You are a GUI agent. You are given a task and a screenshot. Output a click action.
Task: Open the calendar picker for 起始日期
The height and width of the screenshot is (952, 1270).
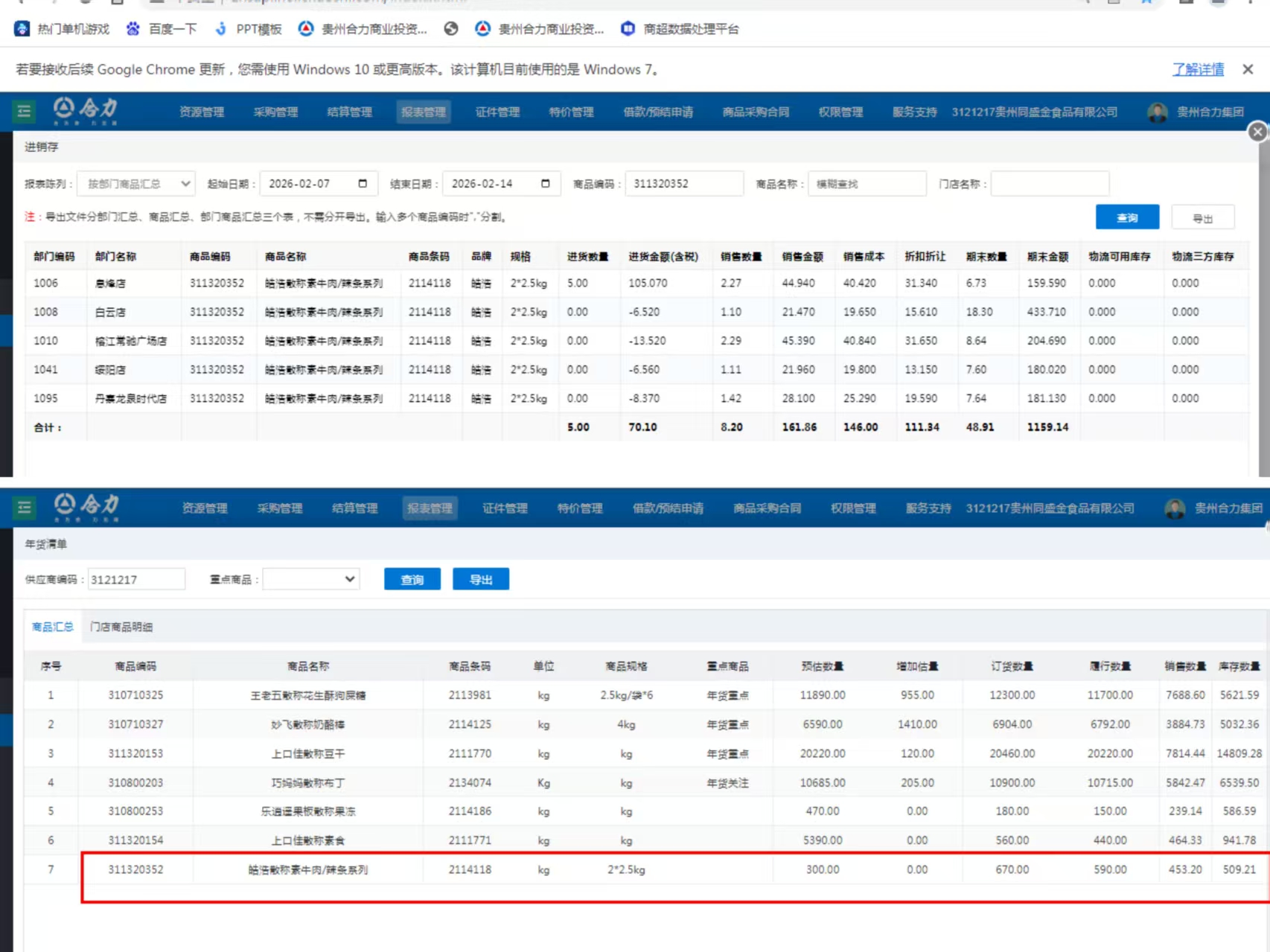pyautogui.click(x=363, y=184)
